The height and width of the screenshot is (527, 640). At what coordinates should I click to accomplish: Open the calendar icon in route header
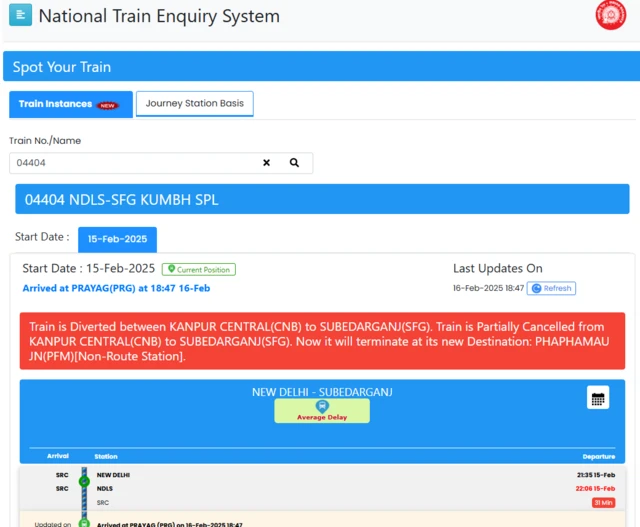(x=598, y=398)
